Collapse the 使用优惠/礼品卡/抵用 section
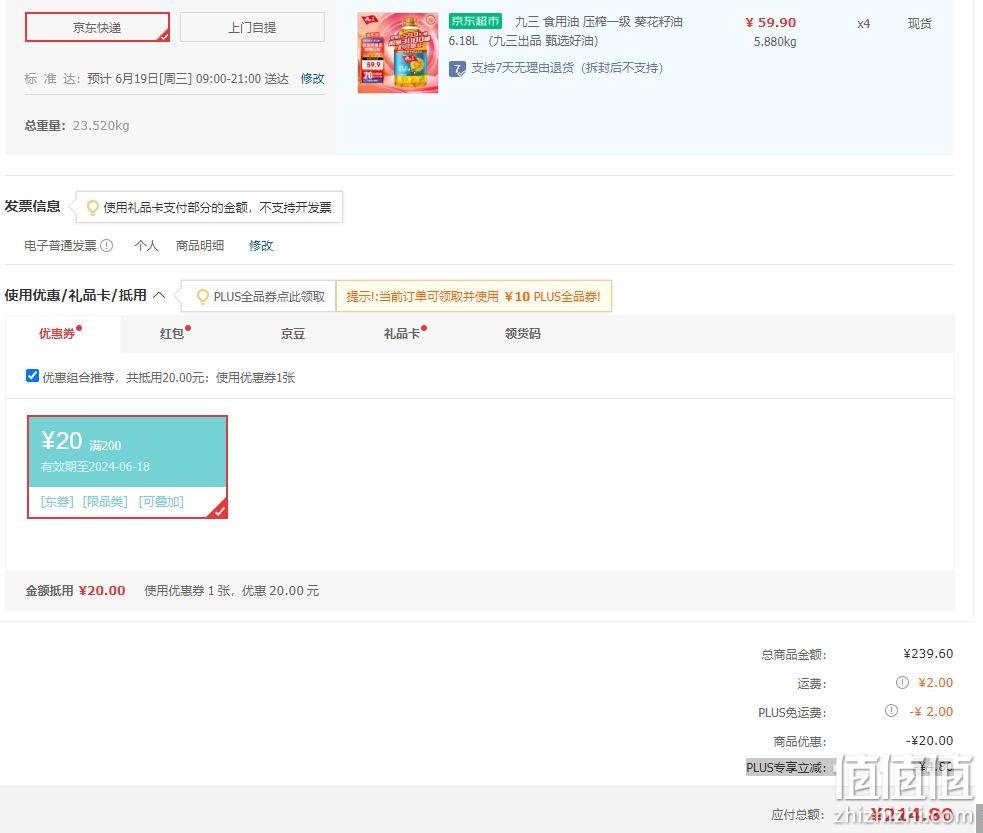 [159, 295]
